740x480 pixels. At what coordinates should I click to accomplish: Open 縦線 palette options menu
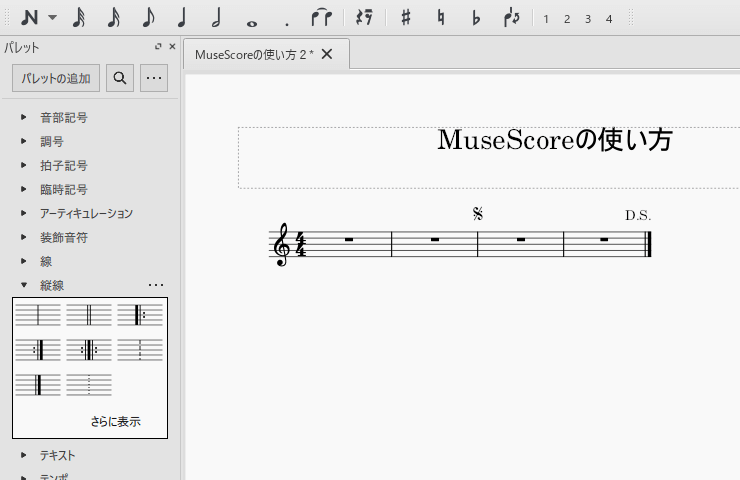(x=156, y=285)
